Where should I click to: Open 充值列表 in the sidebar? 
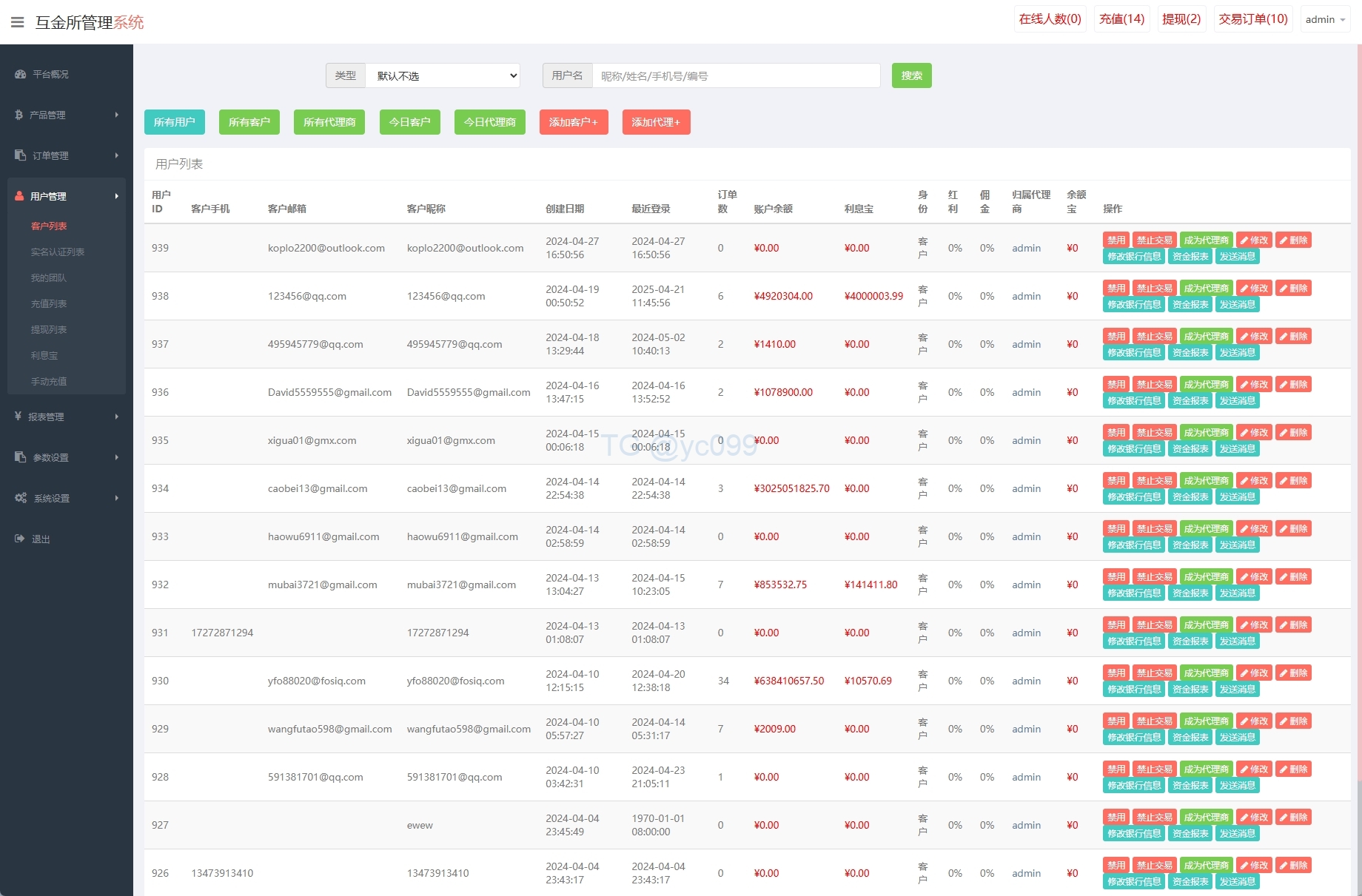(x=49, y=303)
